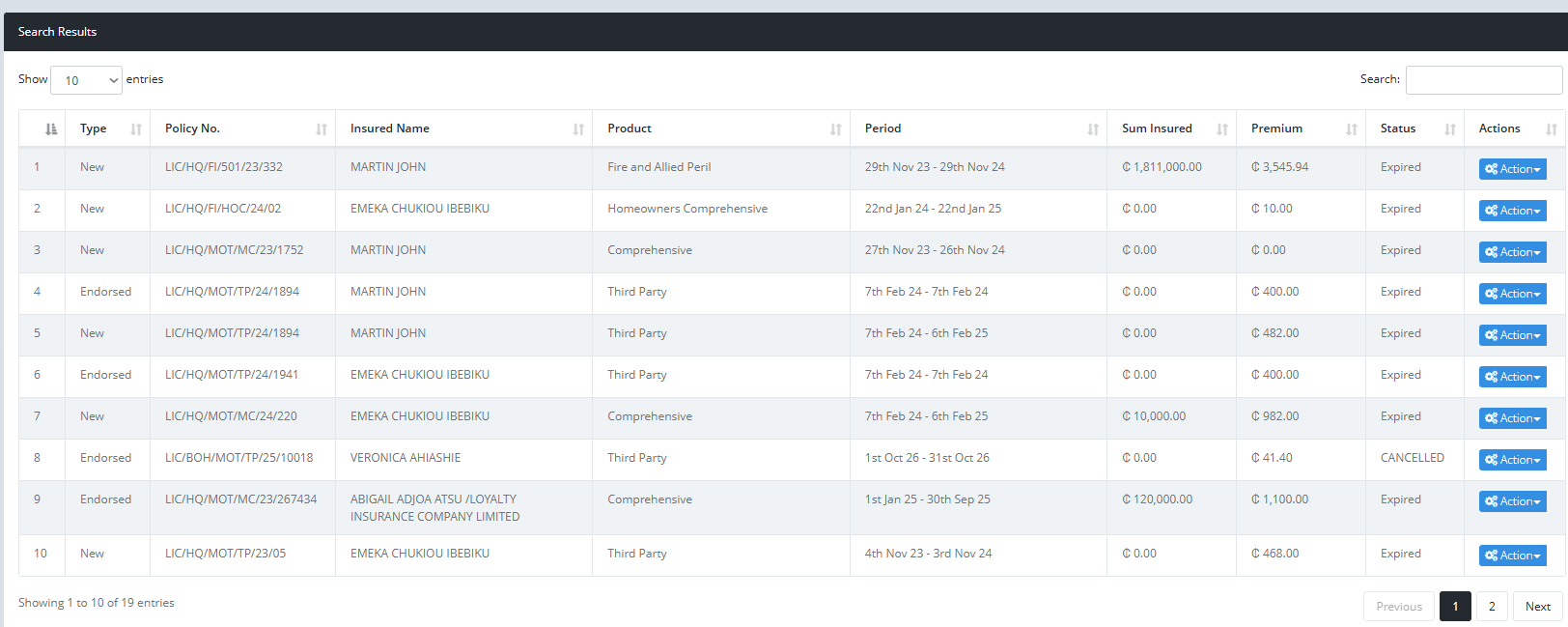Sort by Insured Name using sort icon

pyautogui.click(x=578, y=129)
